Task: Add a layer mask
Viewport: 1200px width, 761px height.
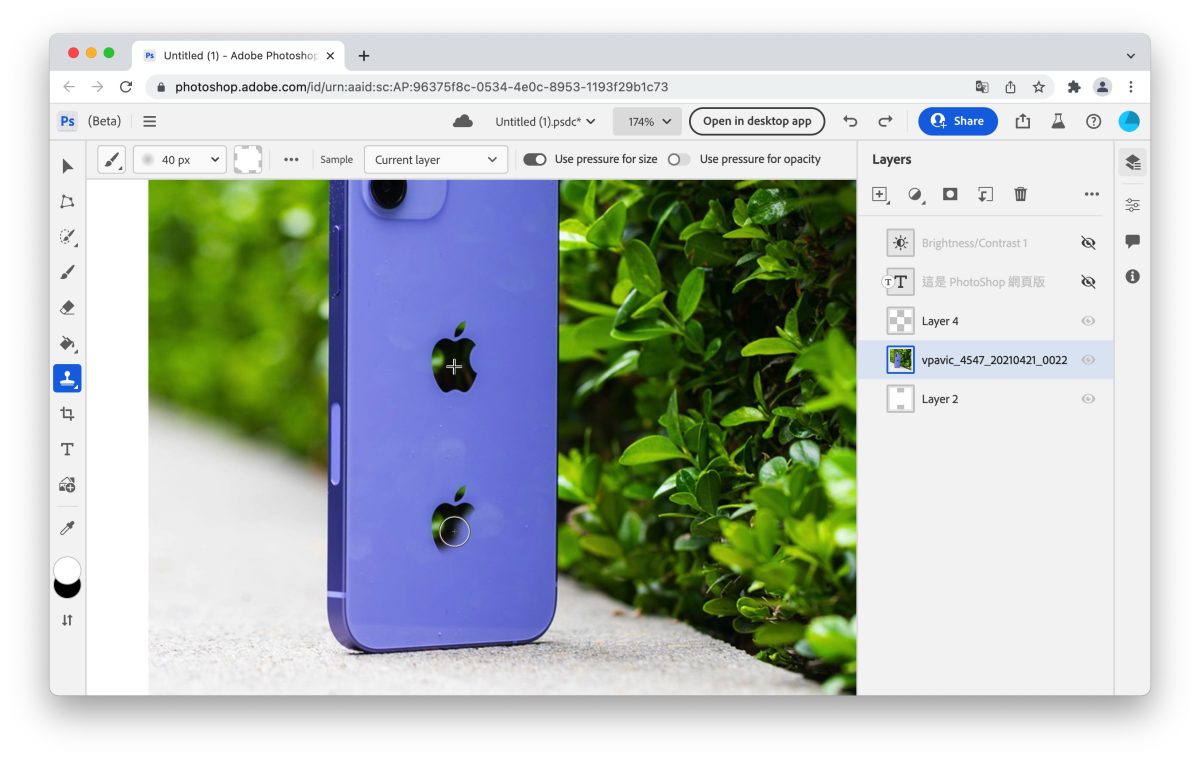Action: 950,194
